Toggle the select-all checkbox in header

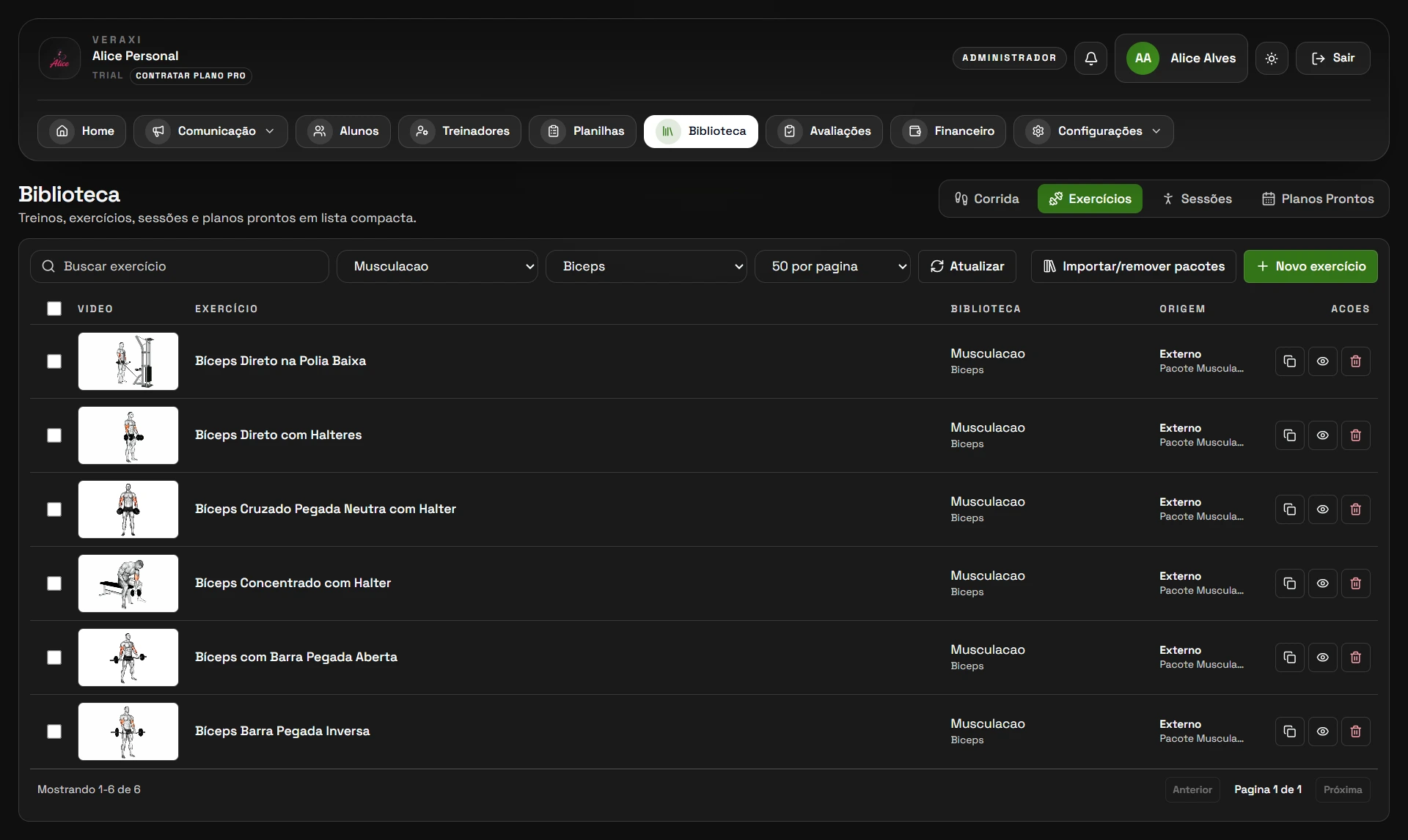coord(54,309)
